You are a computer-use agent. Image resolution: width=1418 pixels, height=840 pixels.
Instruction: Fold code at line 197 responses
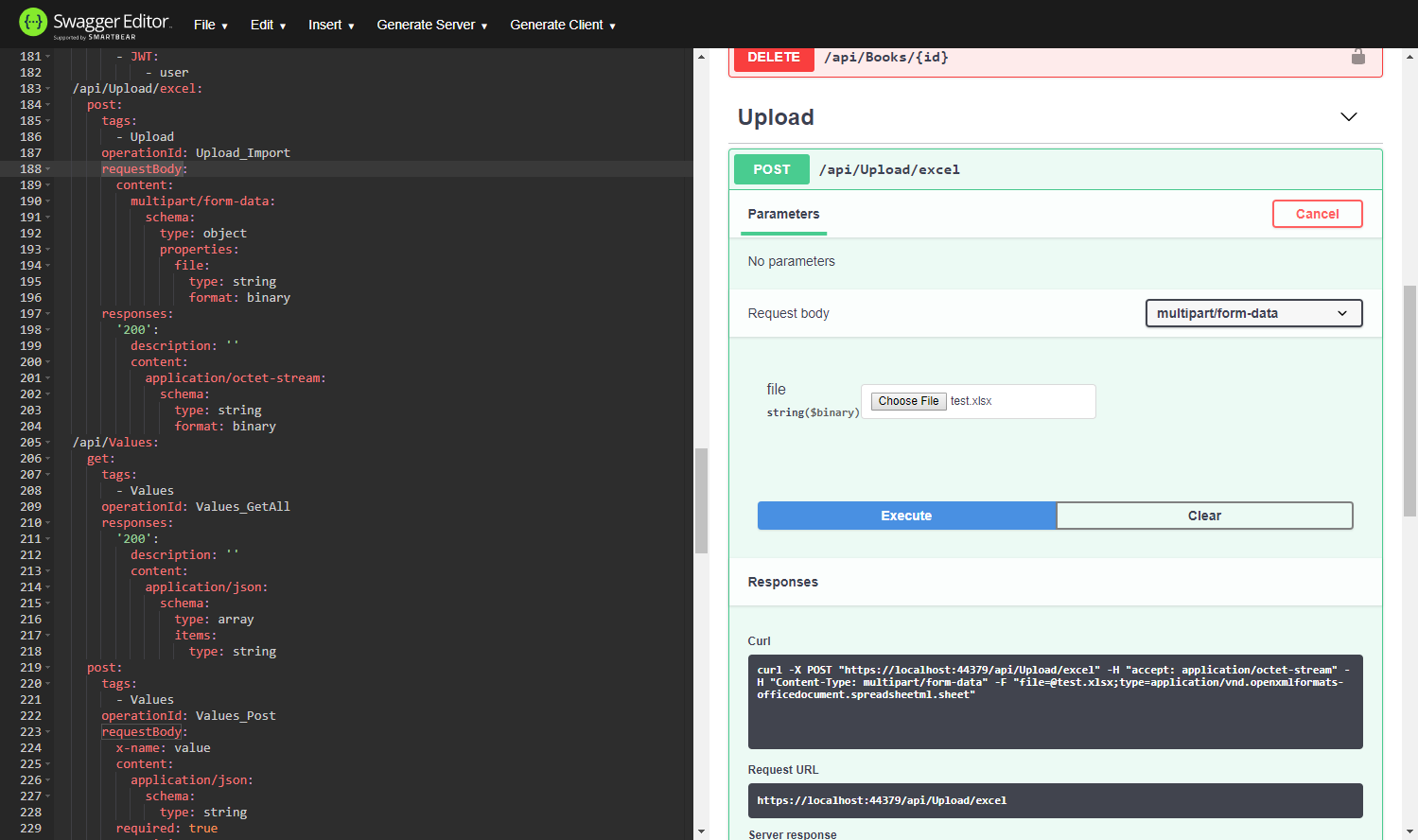pyautogui.click(x=48, y=314)
